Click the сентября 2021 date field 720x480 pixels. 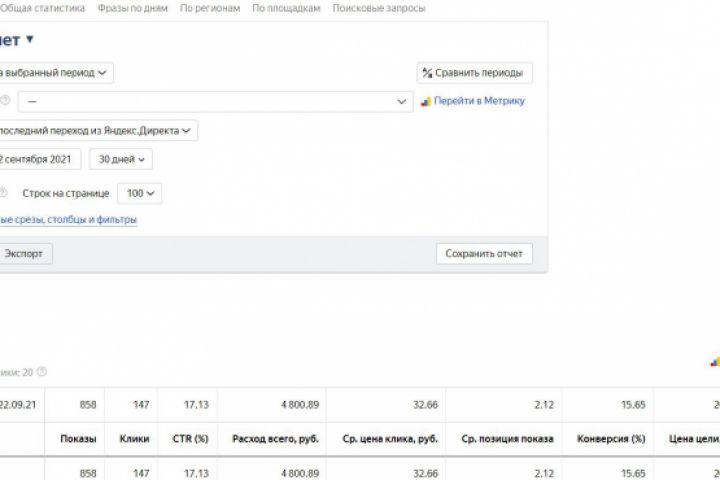click(40, 159)
